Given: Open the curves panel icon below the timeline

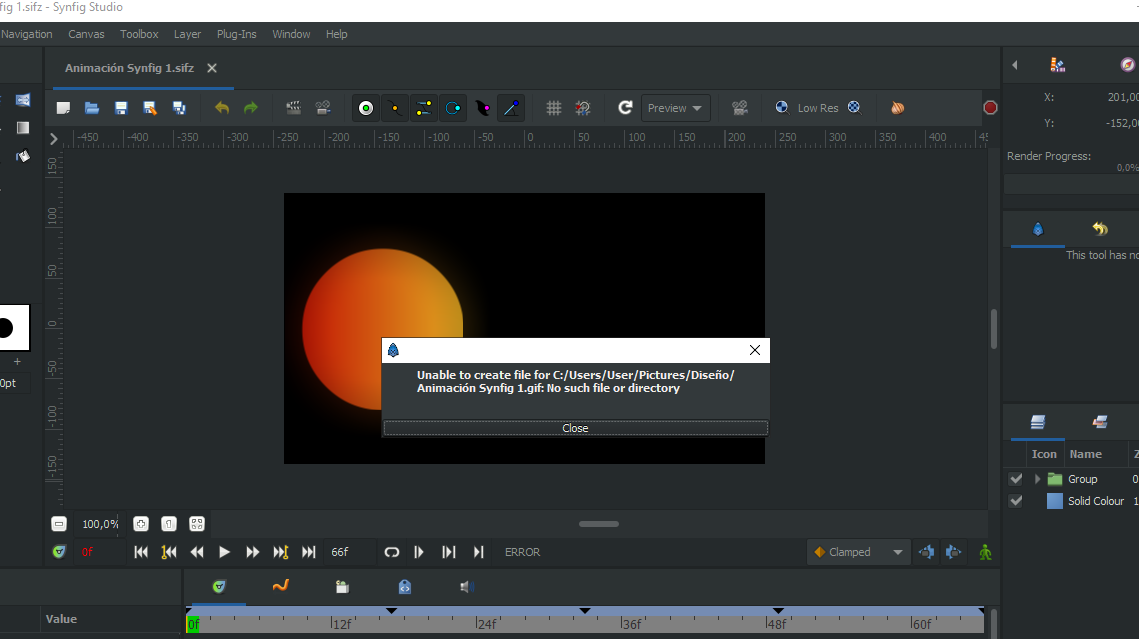Looking at the screenshot, I should [x=281, y=587].
